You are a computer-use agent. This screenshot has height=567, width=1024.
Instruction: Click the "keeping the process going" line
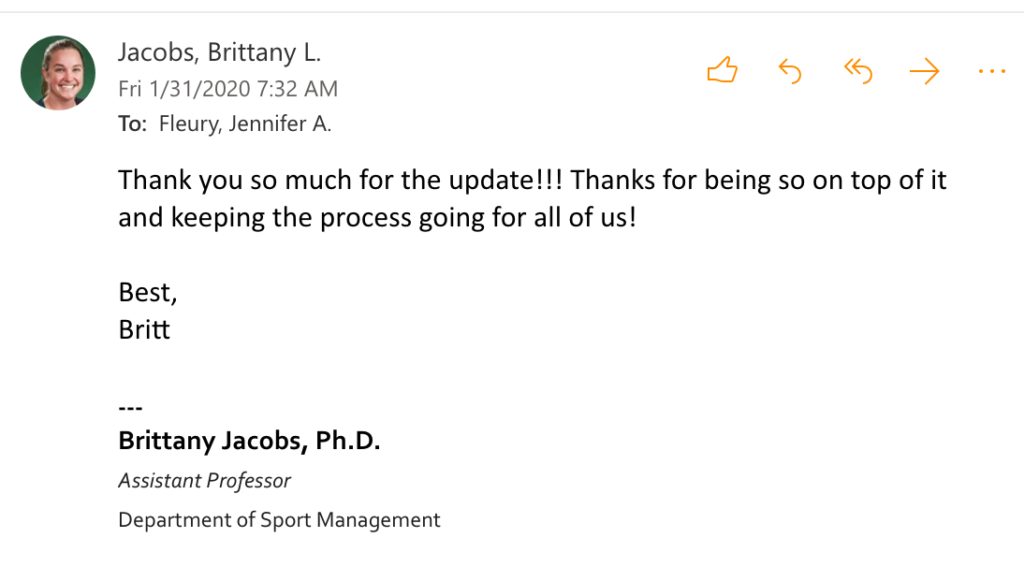click(x=376, y=217)
